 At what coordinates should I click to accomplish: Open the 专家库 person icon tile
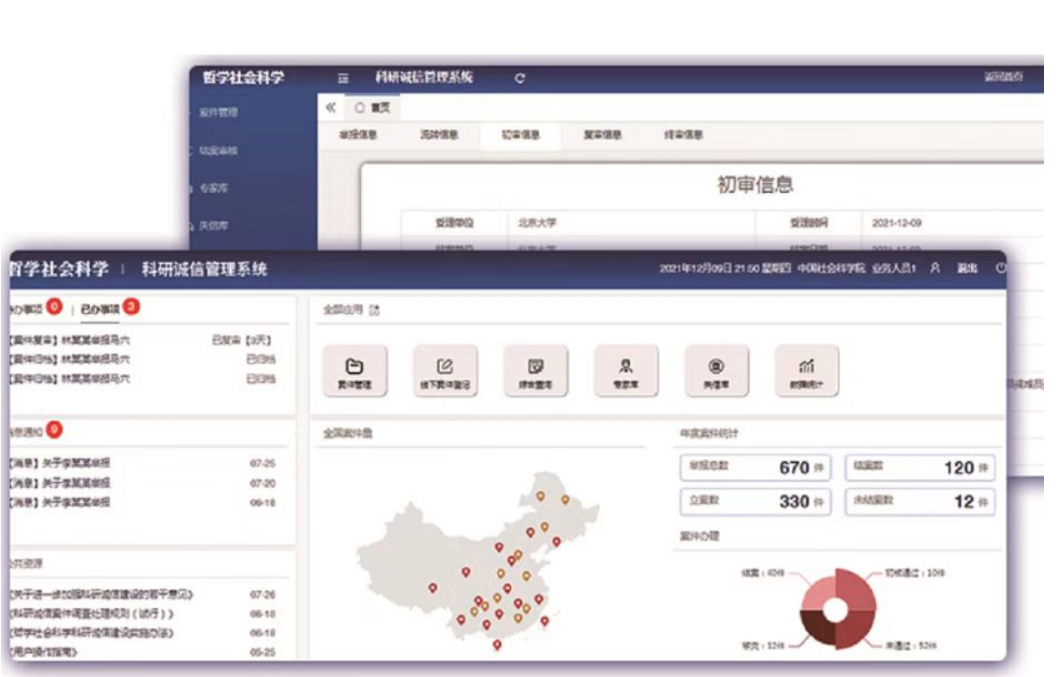coord(626,371)
